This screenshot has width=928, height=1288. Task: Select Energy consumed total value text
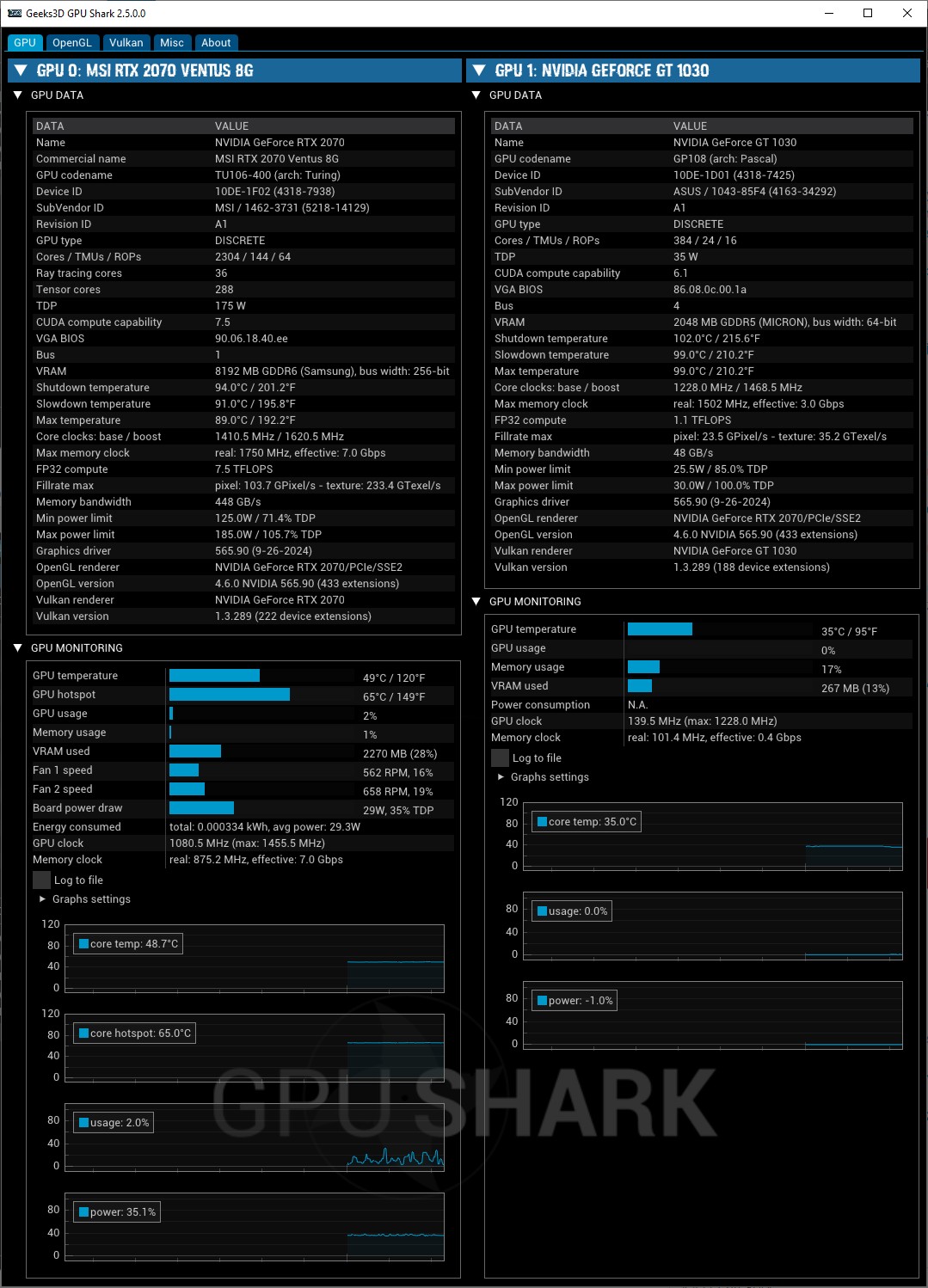(x=265, y=827)
